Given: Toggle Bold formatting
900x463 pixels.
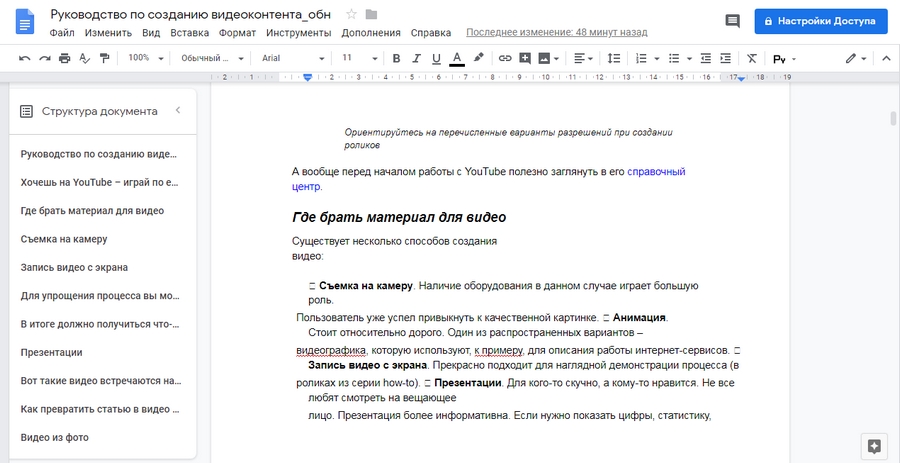Looking at the screenshot, I should [396, 58].
